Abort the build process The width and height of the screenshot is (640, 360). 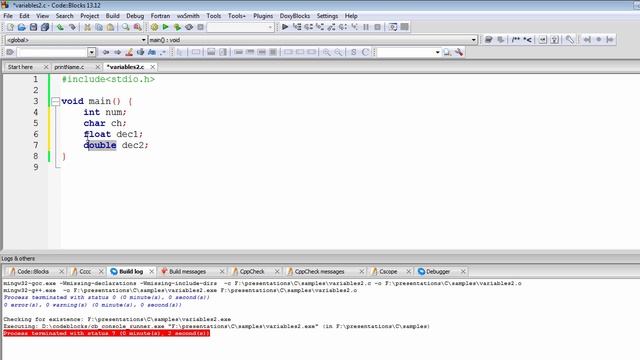(x=200, y=27)
